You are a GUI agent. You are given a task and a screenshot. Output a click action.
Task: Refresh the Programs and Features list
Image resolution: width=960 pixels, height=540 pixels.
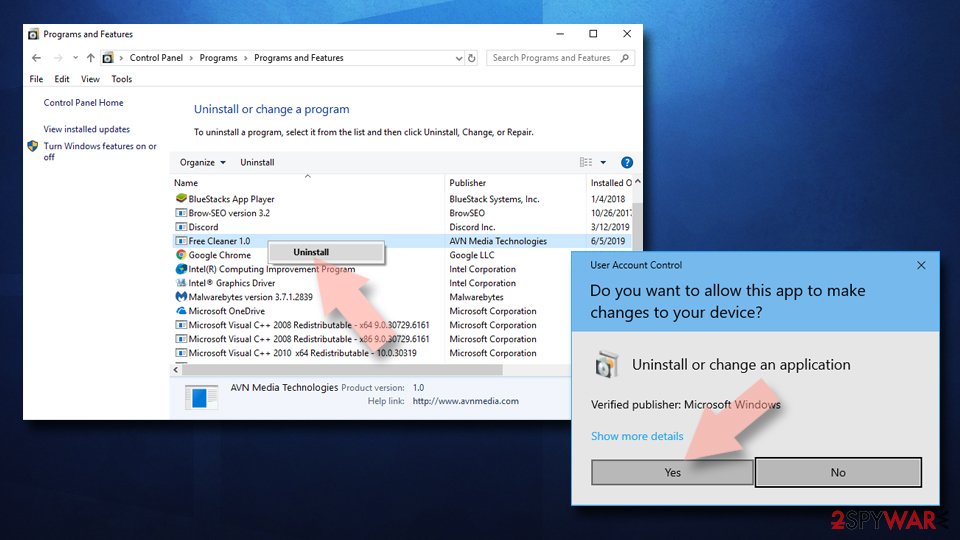tap(471, 58)
